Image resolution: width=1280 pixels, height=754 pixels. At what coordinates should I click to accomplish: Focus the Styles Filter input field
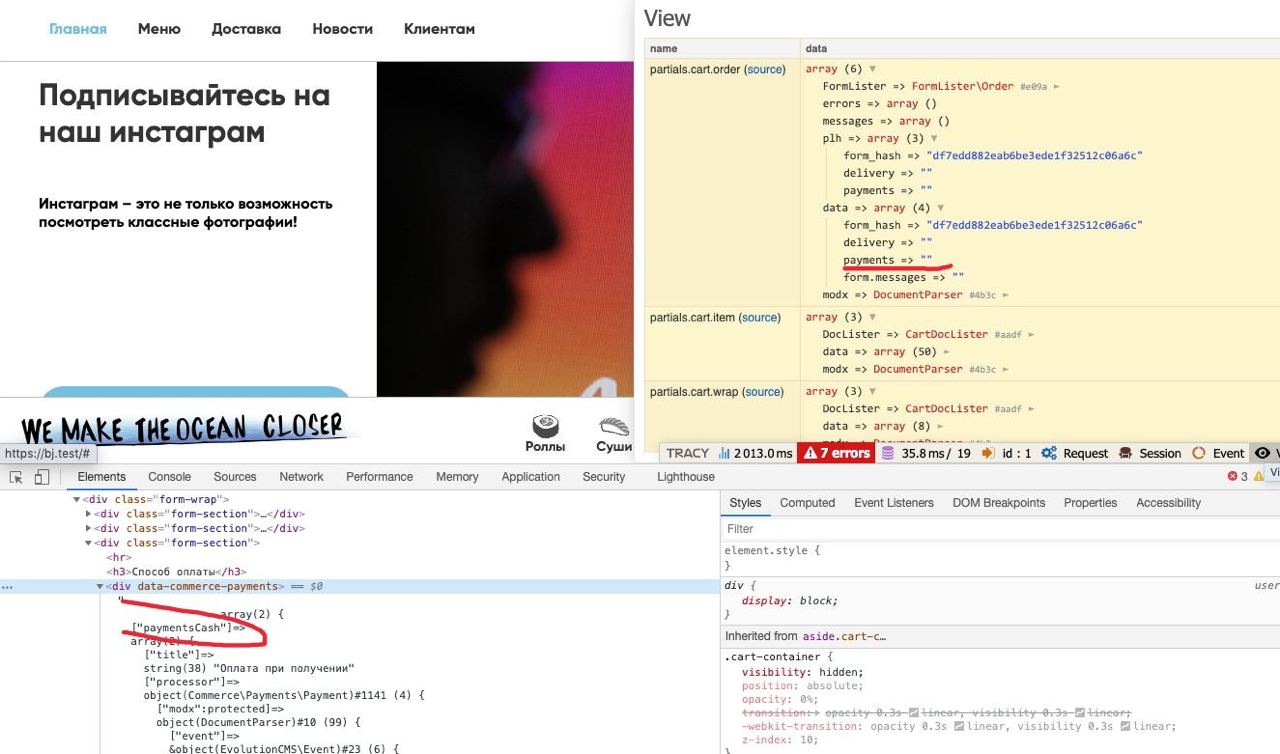click(1000, 528)
